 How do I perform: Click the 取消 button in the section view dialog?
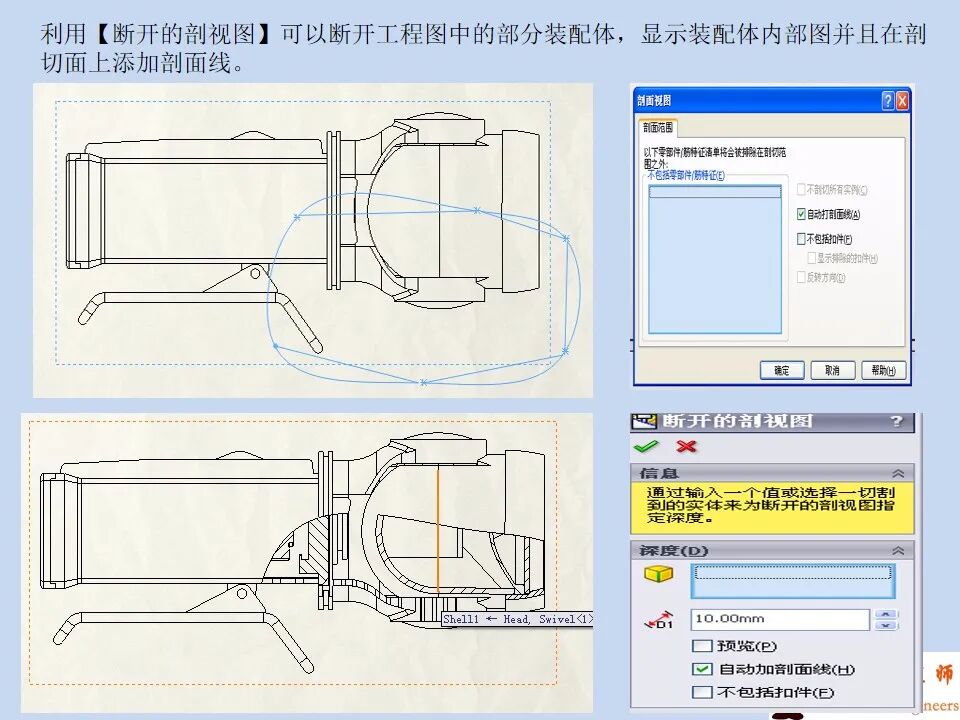coord(832,369)
